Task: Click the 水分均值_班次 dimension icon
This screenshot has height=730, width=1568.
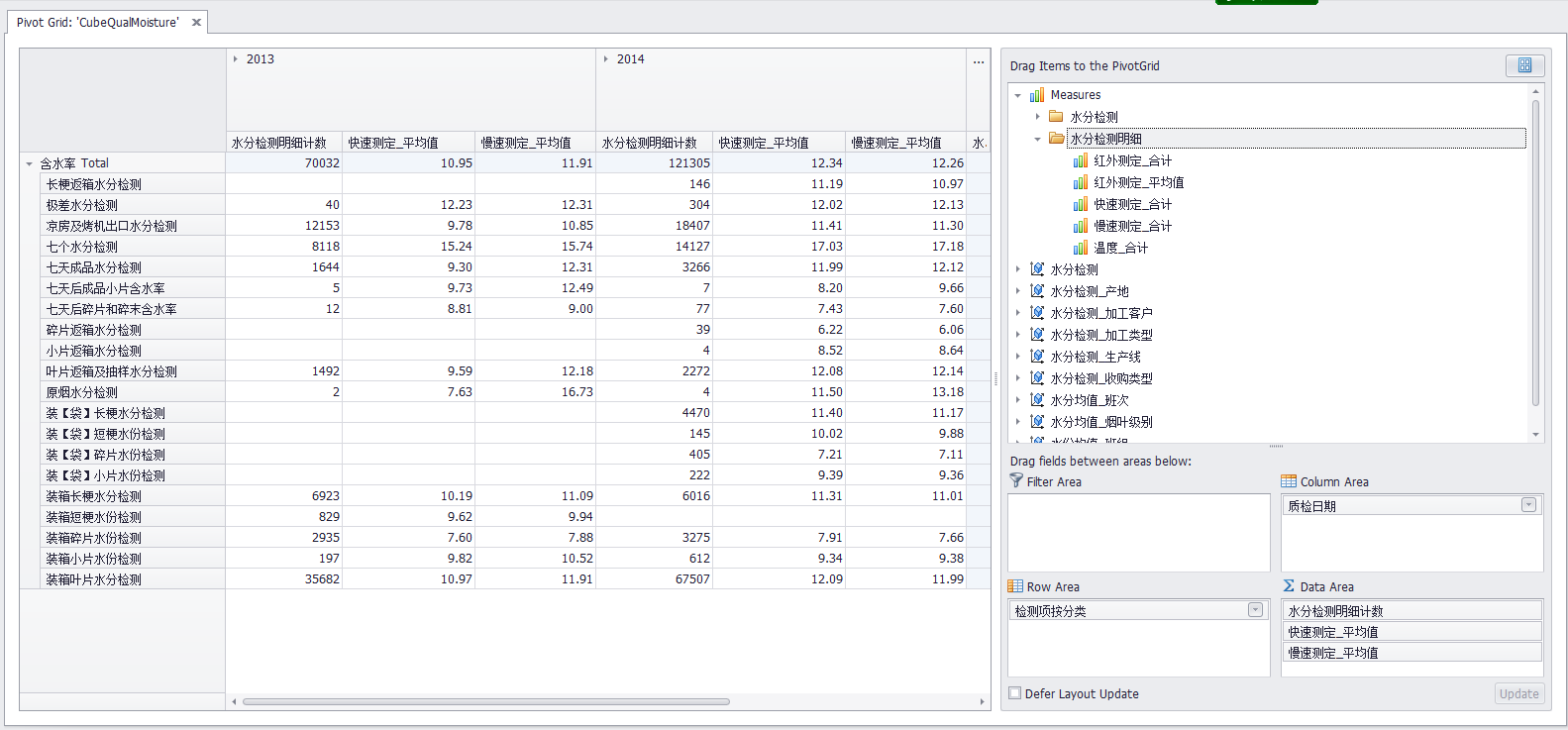Action: point(1037,400)
